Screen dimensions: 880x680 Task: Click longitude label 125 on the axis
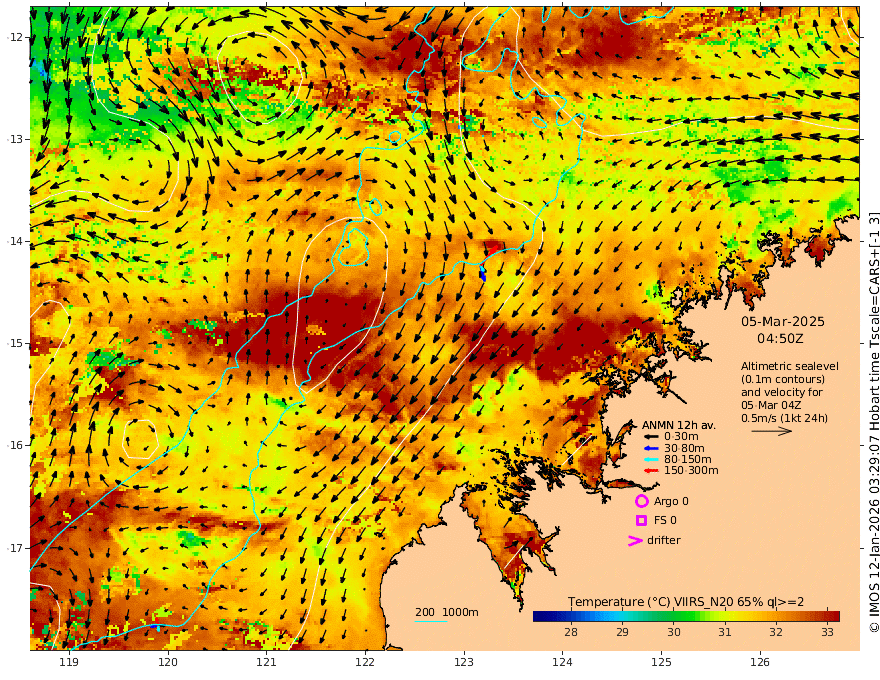662,663
